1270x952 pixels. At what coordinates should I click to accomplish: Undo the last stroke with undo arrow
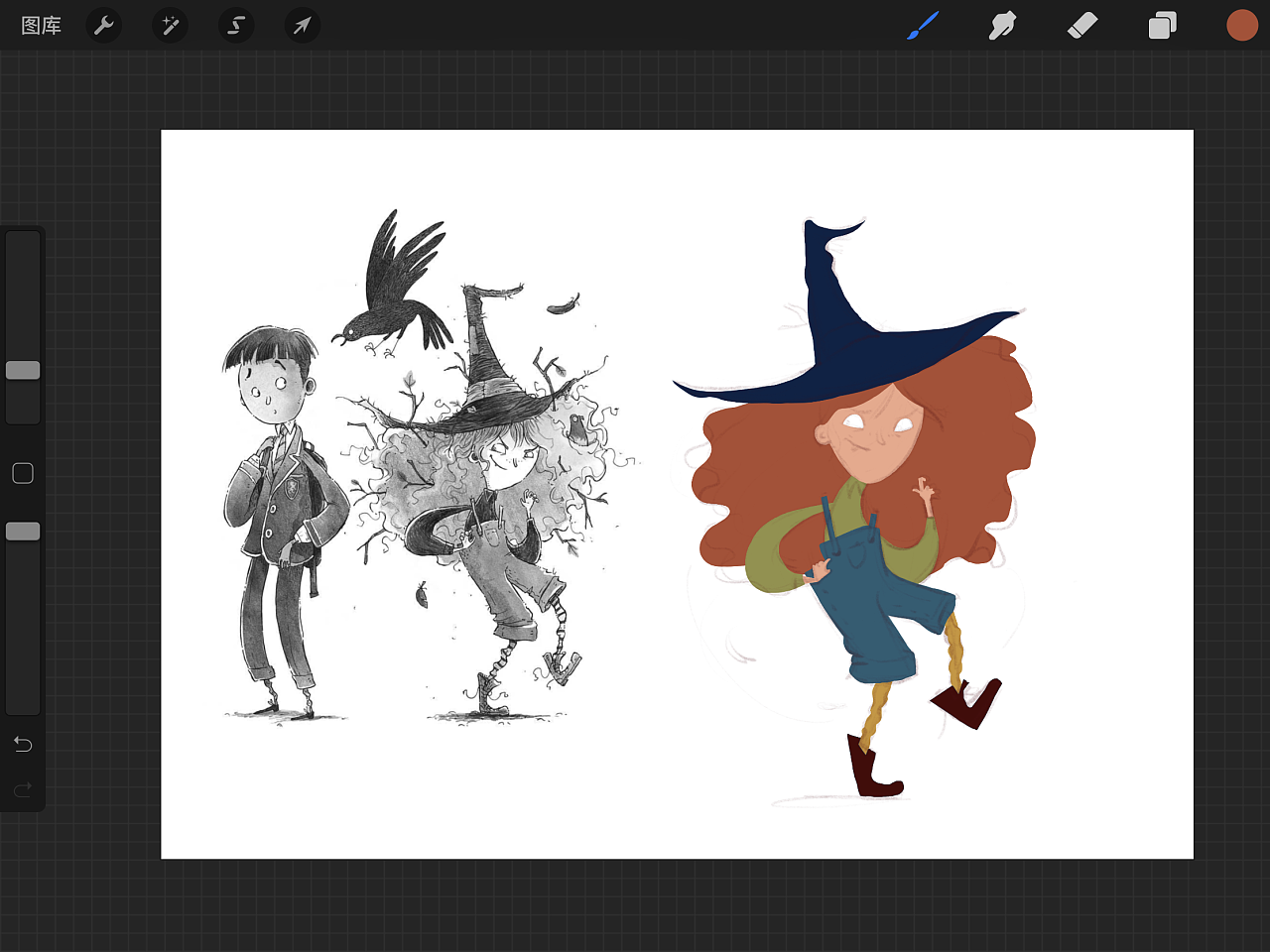pyautogui.click(x=23, y=745)
